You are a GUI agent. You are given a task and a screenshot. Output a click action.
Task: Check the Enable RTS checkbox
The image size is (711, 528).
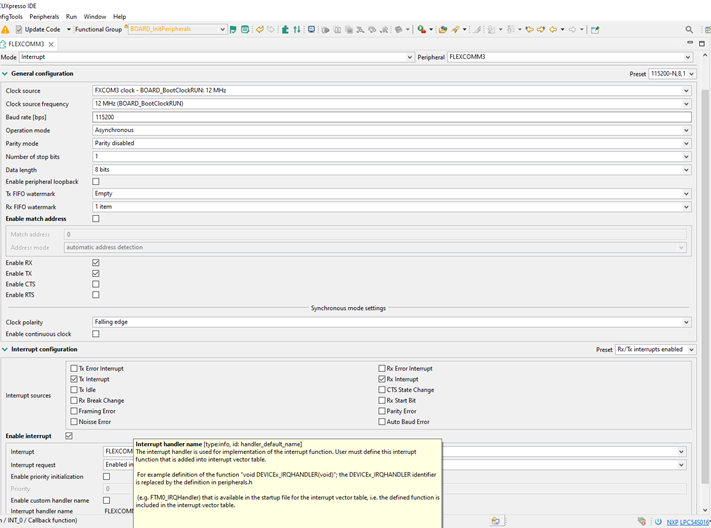[x=96, y=295]
